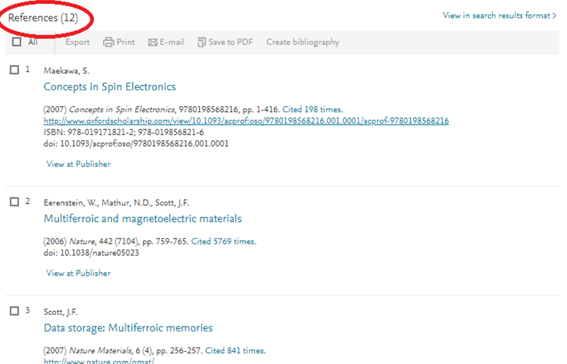View at Publisher for Eerenstein reference

tap(78, 273)
